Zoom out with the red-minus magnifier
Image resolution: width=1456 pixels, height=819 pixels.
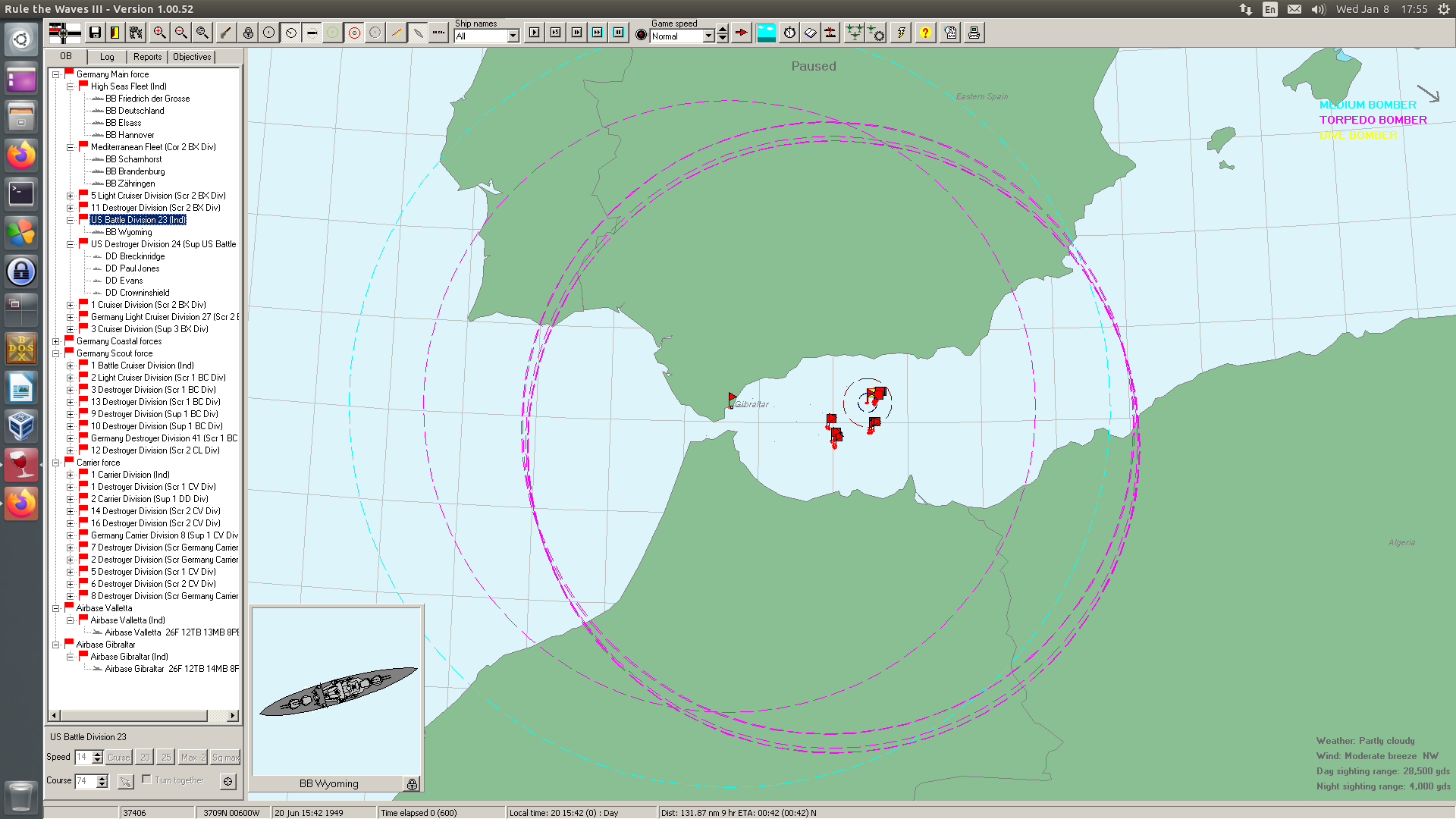180,33
